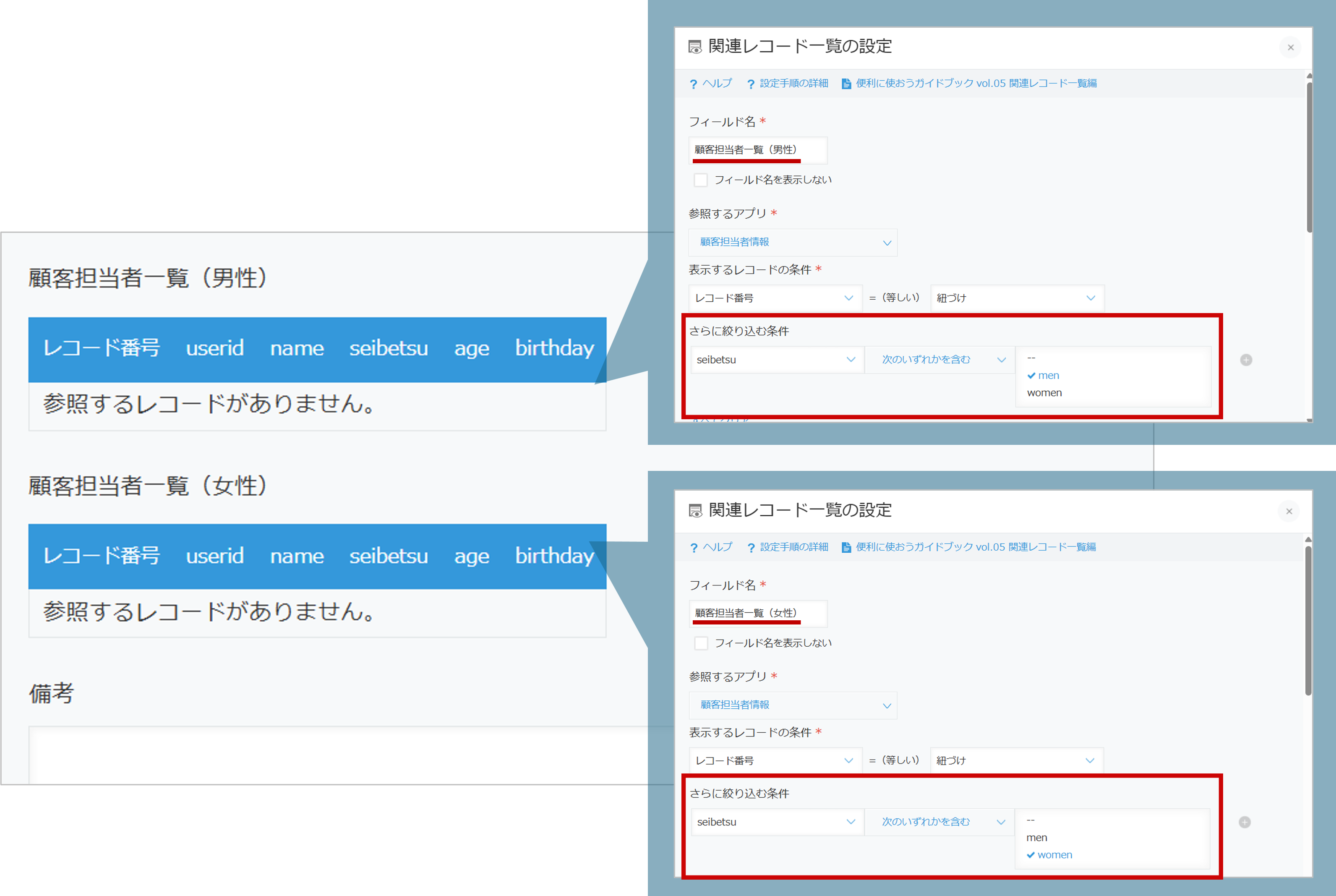
Task: Click scrollbar up arrow in upper dialog
Action: click(1309, 76)
